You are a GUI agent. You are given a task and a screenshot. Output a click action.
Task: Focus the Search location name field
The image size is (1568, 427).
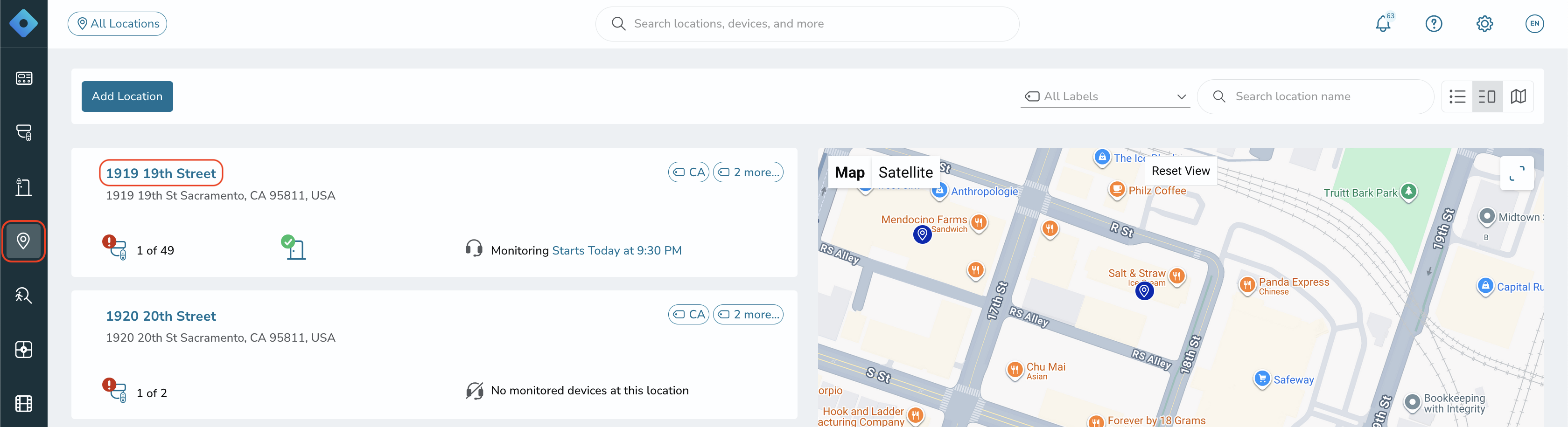1316,96
